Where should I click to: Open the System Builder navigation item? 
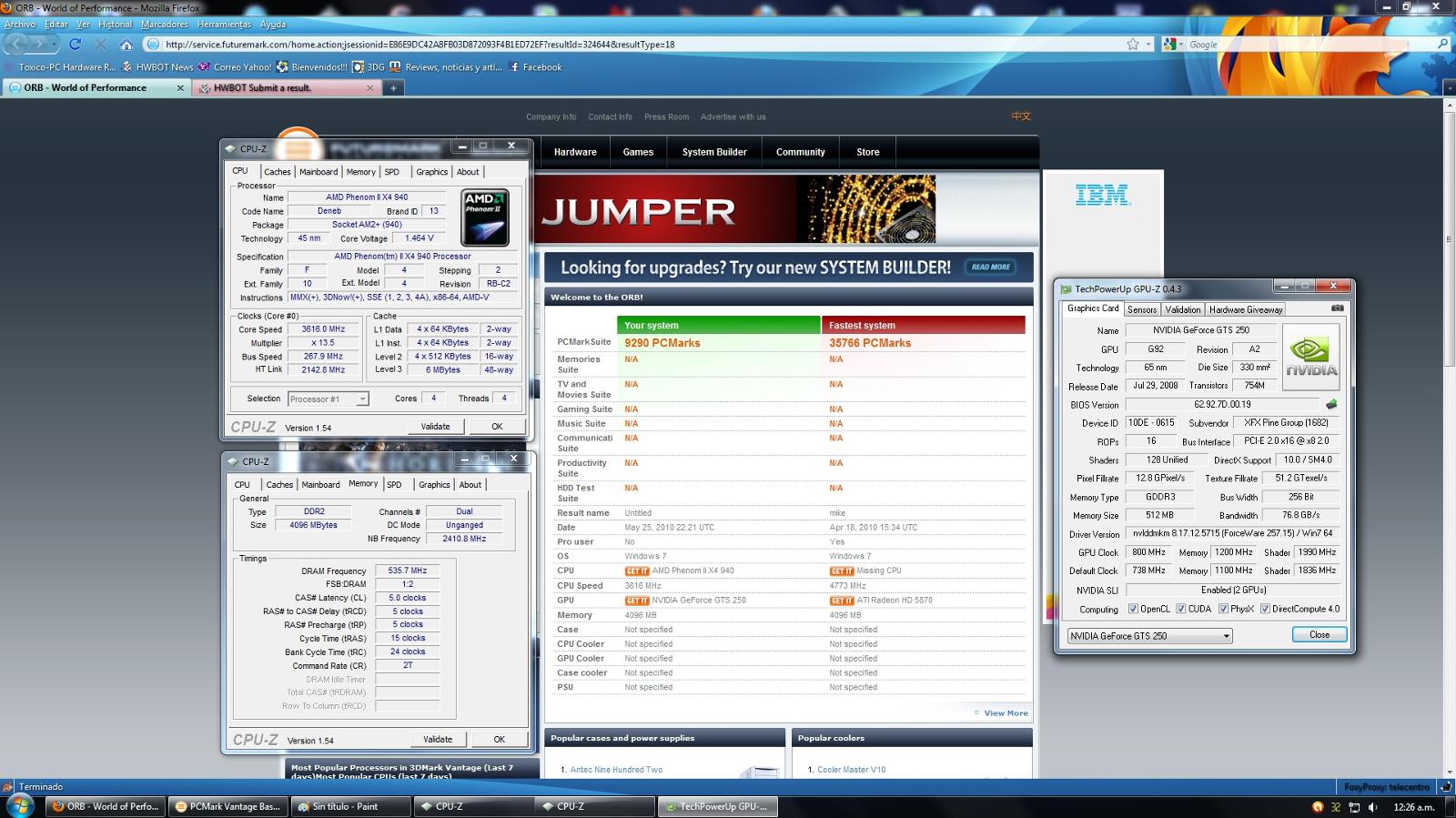click(x=714, y=152)
